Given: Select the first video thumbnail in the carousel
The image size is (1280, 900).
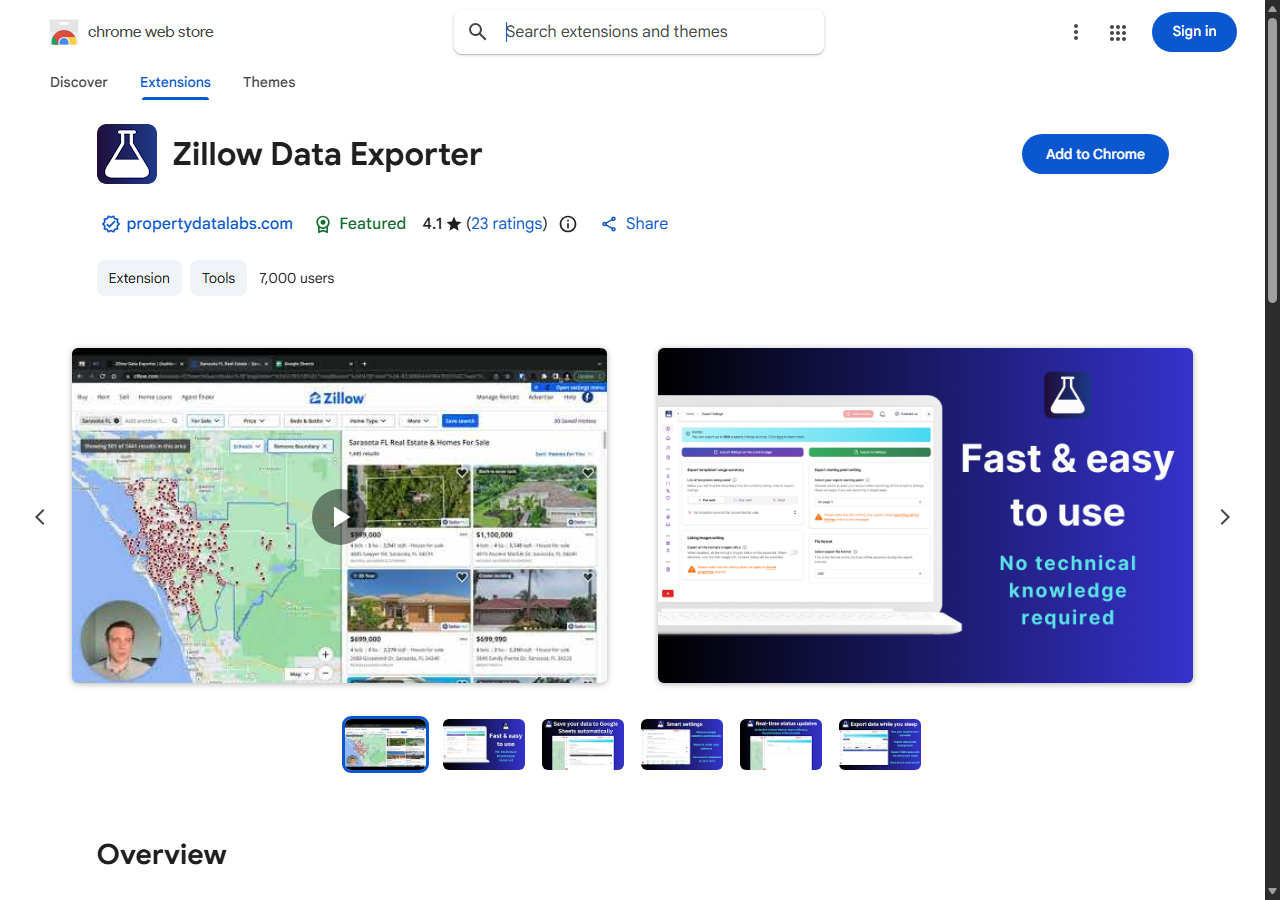Looking at the screenshot, I should (385, 744).
